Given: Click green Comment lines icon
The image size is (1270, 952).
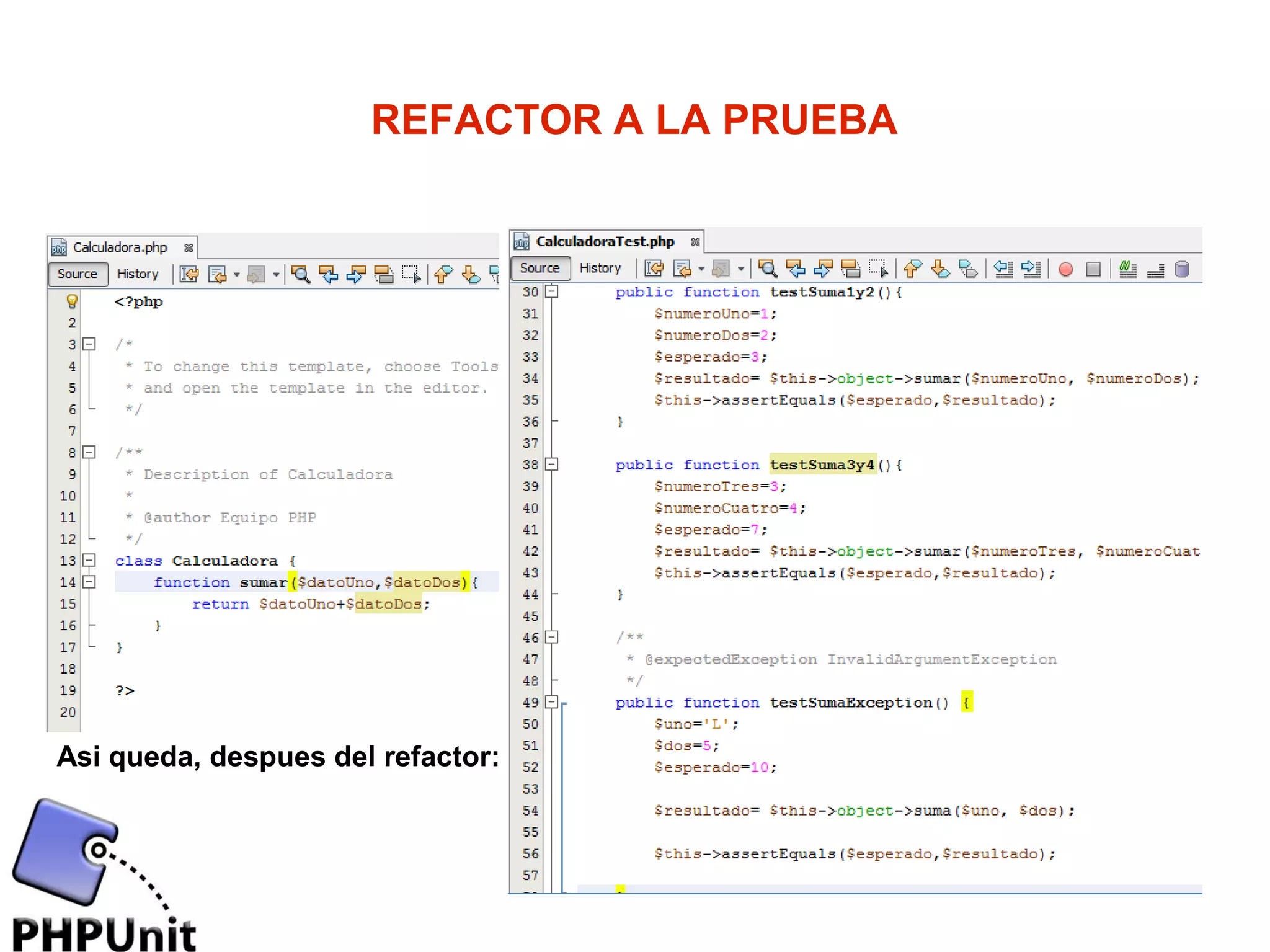Looking at the screenshot, I should click(x=1128, y=269).
